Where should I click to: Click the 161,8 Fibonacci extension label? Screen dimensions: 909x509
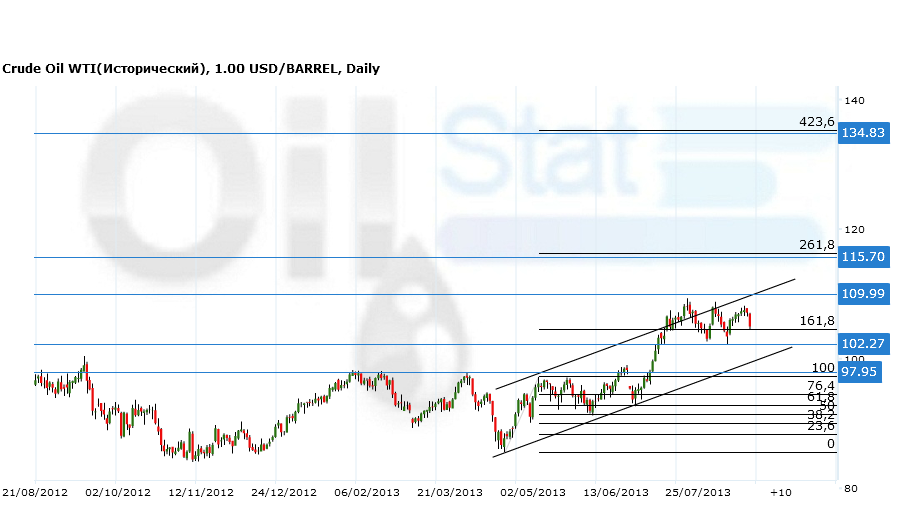[x=817, y=321]
